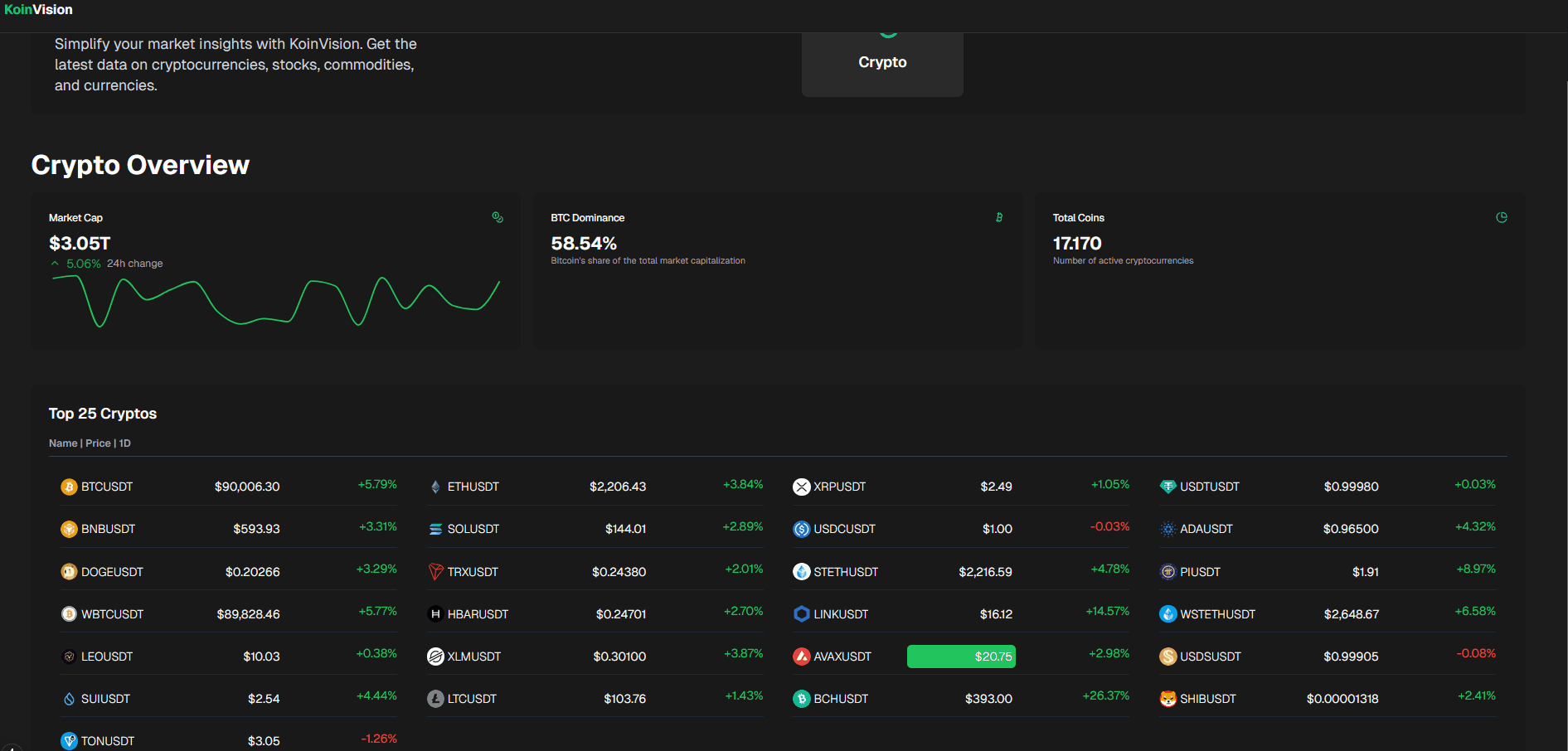Click the pie chart icon on Total Coins

click(x=1501, y=217)
